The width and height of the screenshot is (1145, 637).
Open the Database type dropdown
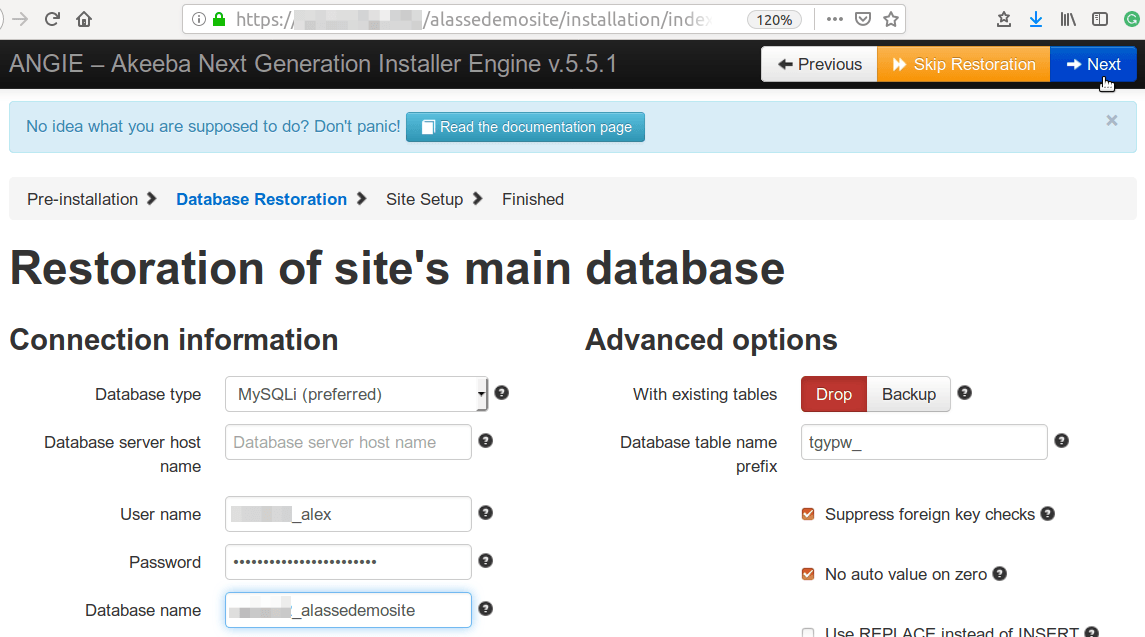(x=356, y=394)
